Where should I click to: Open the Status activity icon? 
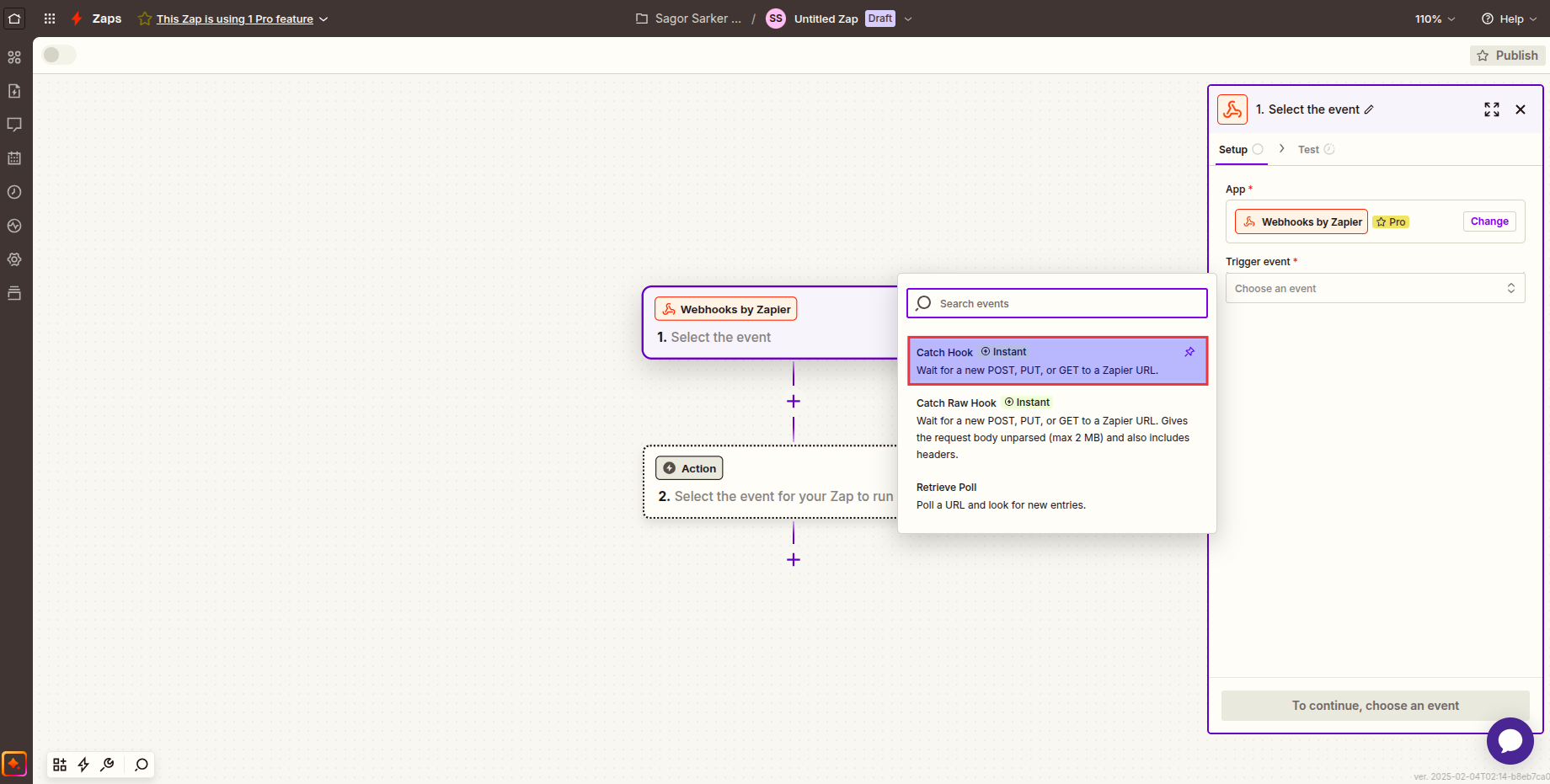coord(14,226)
